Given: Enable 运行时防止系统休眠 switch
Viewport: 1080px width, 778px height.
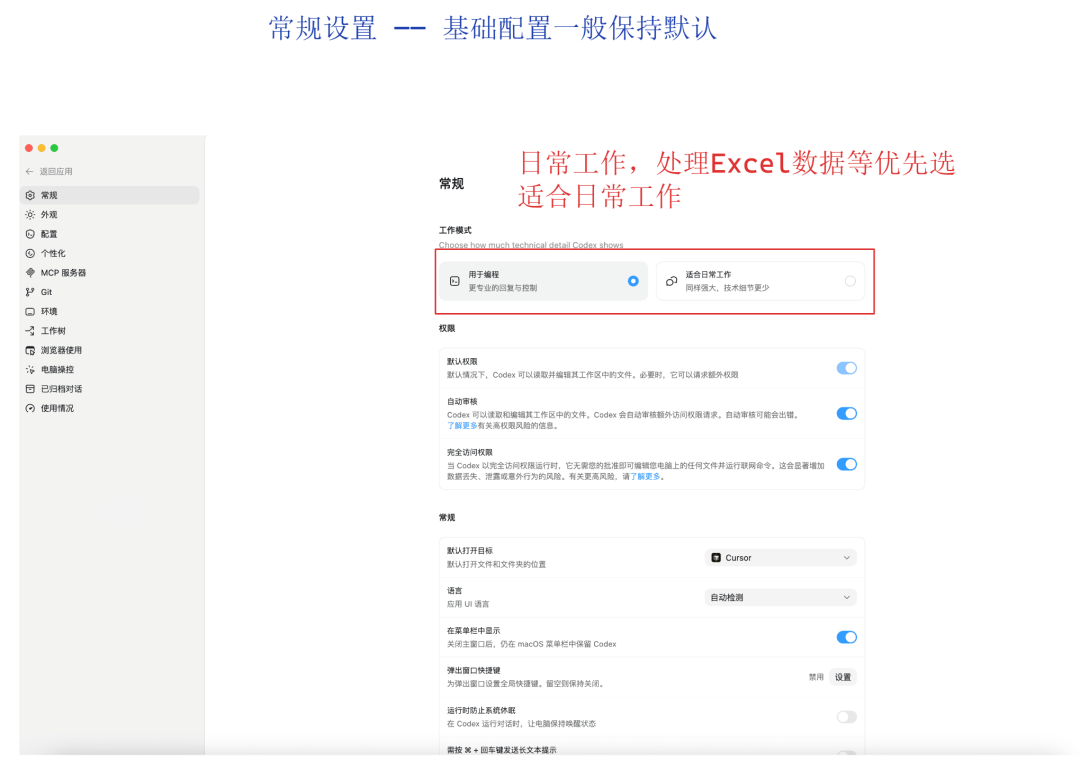Looking at the screenshot, I should pos(847,717).
